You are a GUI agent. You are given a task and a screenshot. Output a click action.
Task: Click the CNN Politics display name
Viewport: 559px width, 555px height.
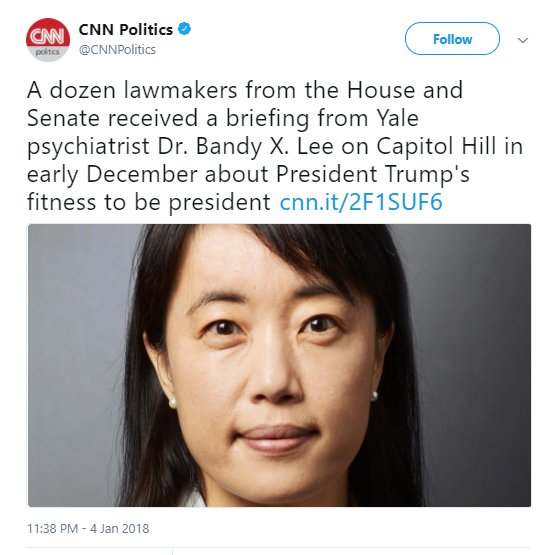coord(125,29)
